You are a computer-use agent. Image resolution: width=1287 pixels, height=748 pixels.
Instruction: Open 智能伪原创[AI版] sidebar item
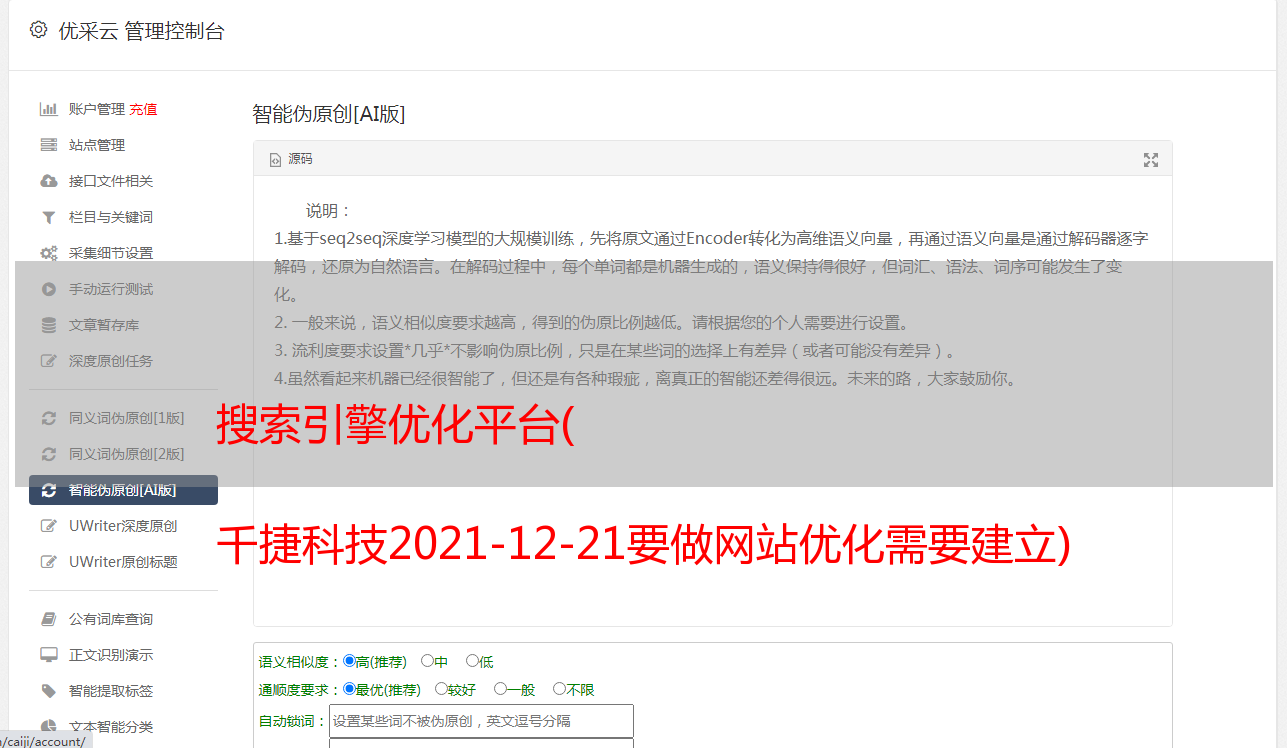tap(123, 490)
